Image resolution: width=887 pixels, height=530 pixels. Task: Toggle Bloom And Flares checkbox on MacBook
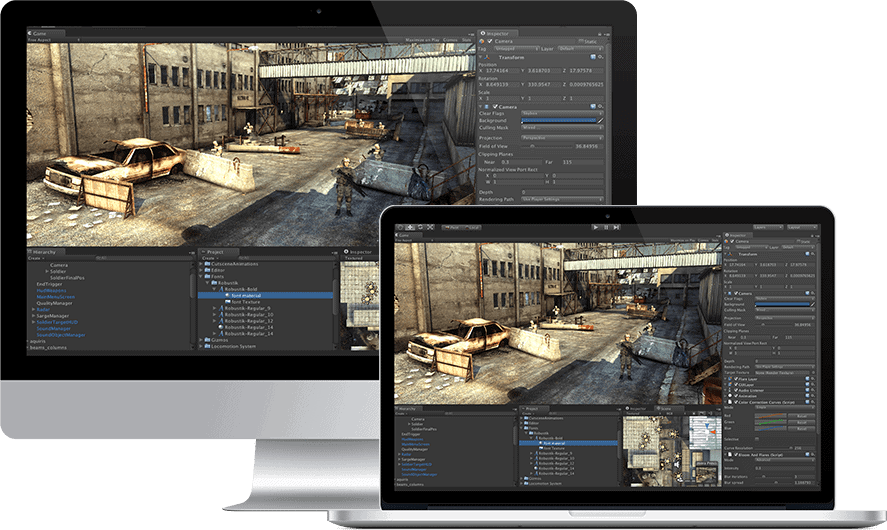tap(736, 455)
